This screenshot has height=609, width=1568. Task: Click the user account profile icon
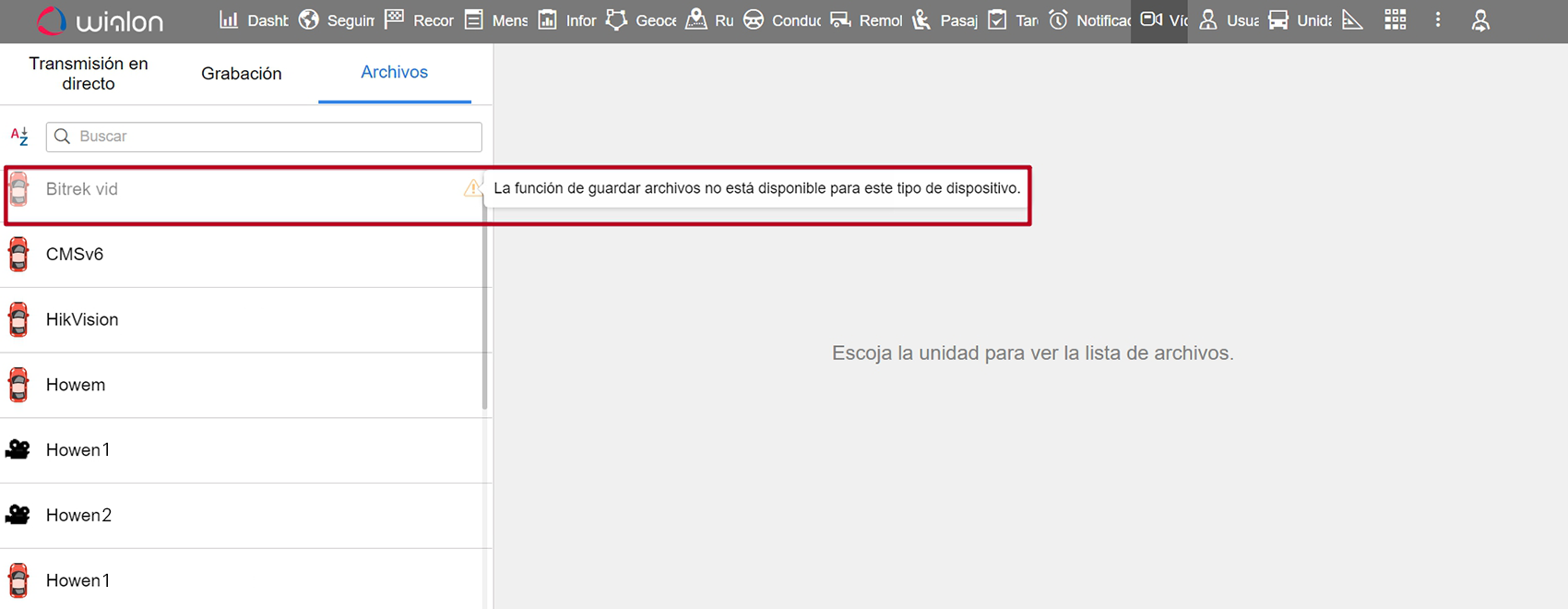pyautogui.click(x=1480, y=20)
